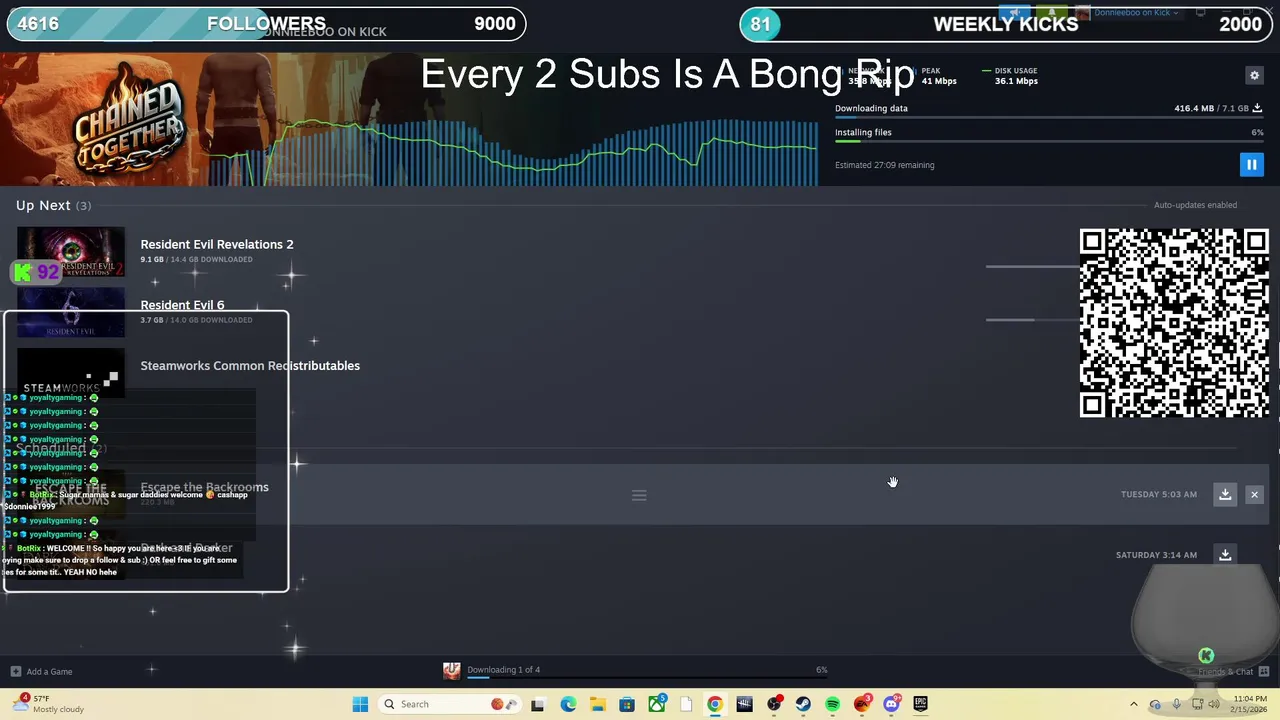
Task: Open Discord from the taskbar
Action: click(891, 704)
